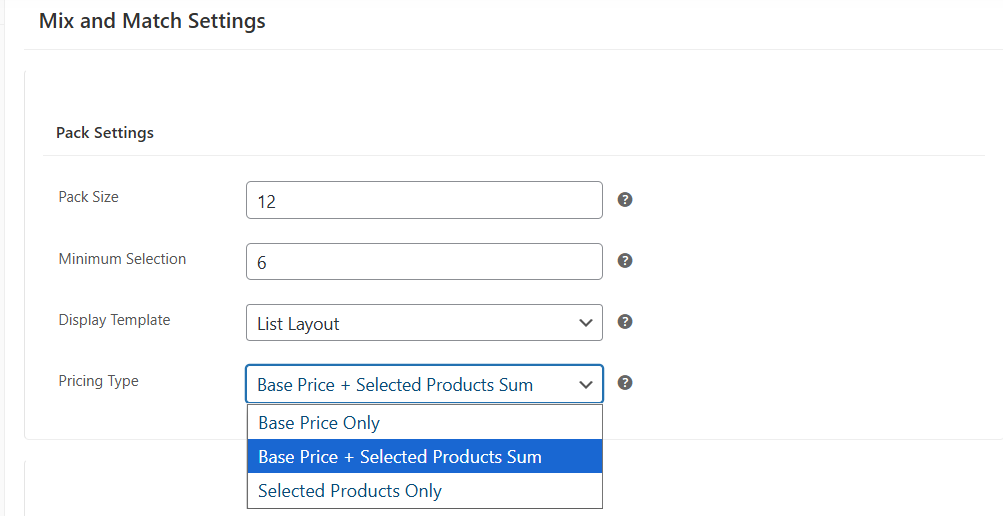Viewport: 1003px width, 516px height.
Task: Click the Pricing Type label
Action: pos(98,381)
